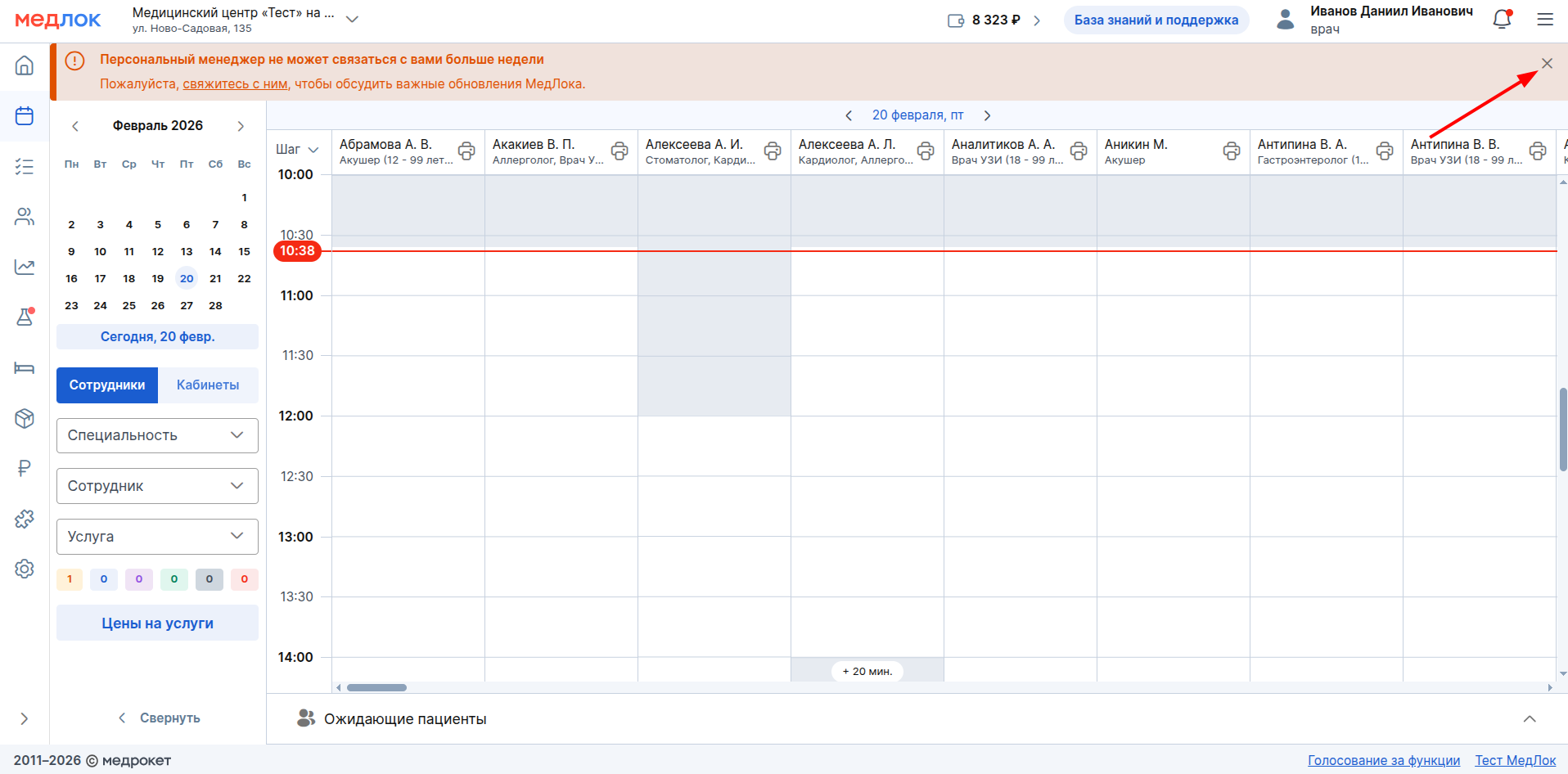Select the Сотрудники view toggle
This screenshot has width=1568, height=774.
pos(107,385)
